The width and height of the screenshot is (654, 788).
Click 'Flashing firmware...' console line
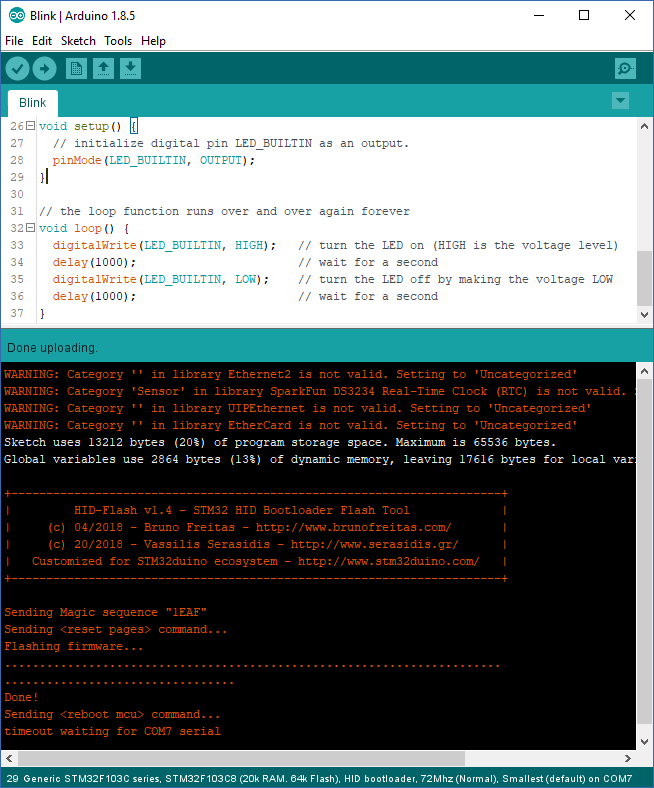74,647
